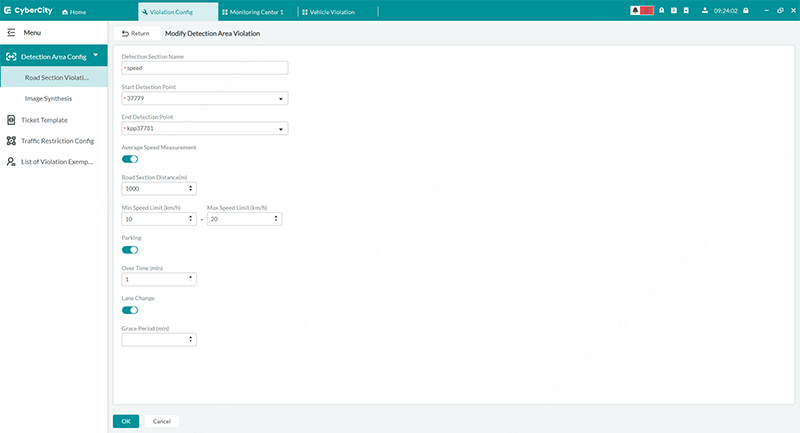
Task: Click the Traffic Restriction Config icon
Action: [x=11, y=141]
